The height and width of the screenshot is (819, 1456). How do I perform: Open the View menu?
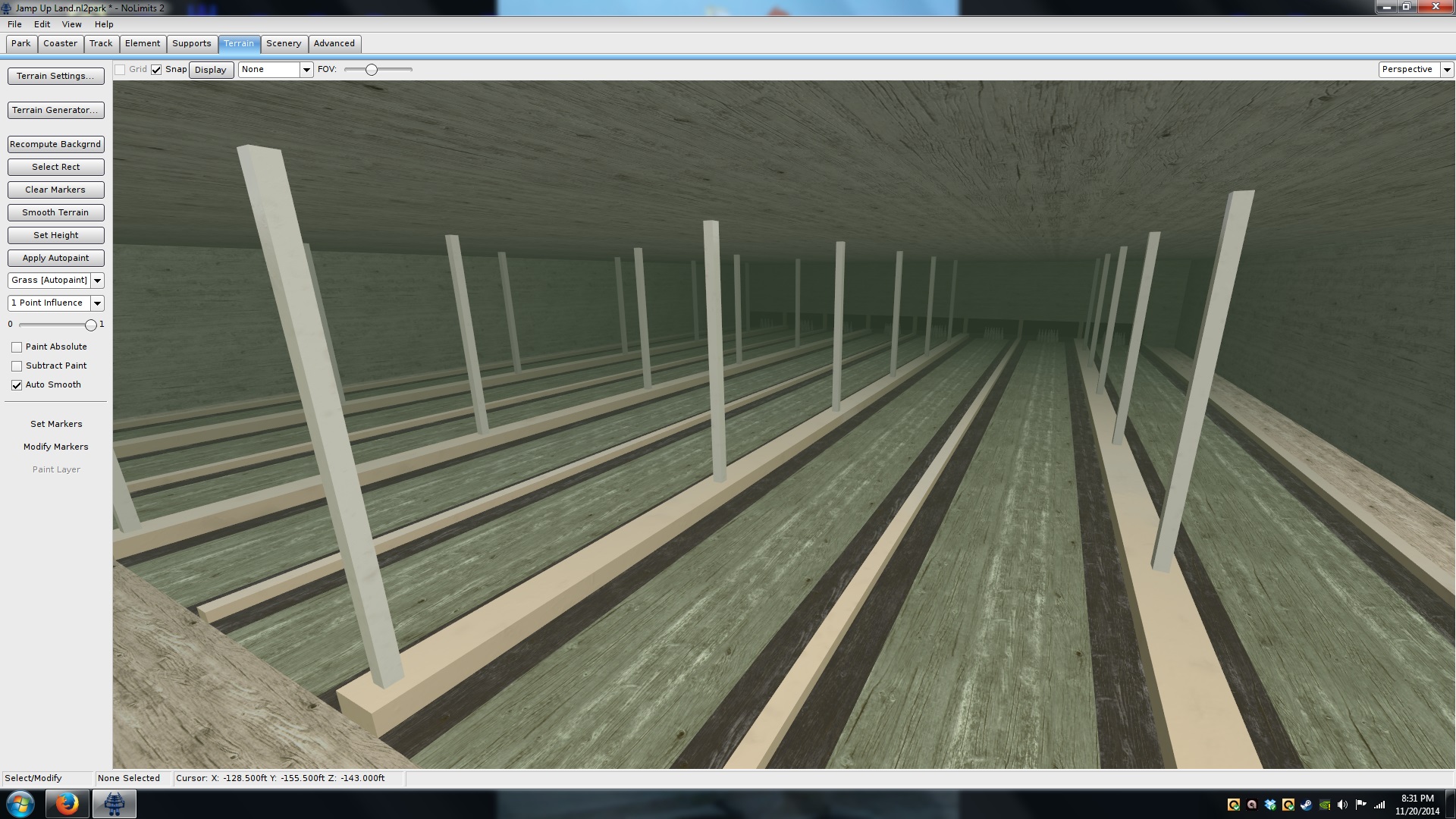(71, 24)
